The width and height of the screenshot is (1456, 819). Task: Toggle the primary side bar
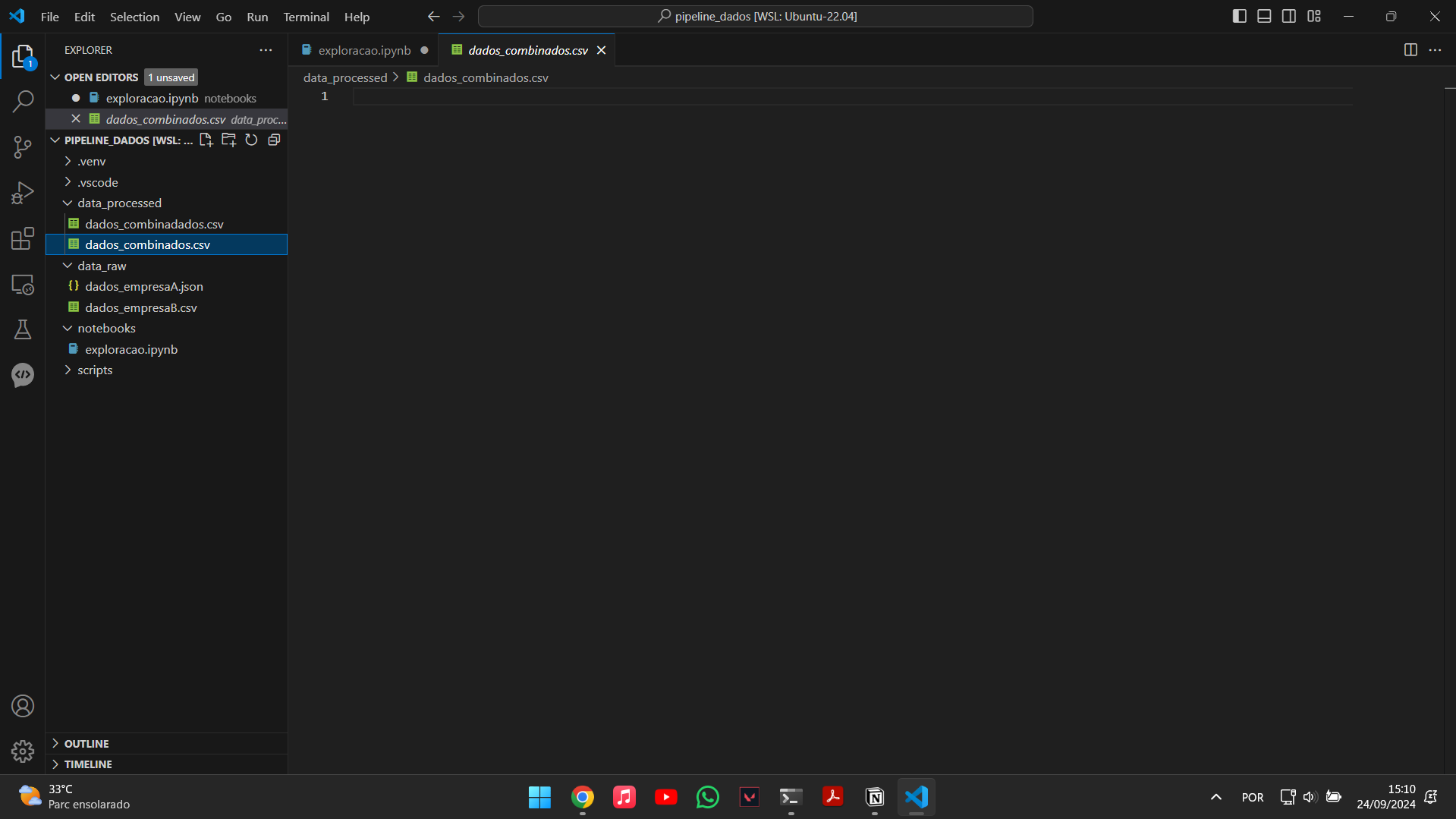pos(1239,16)
